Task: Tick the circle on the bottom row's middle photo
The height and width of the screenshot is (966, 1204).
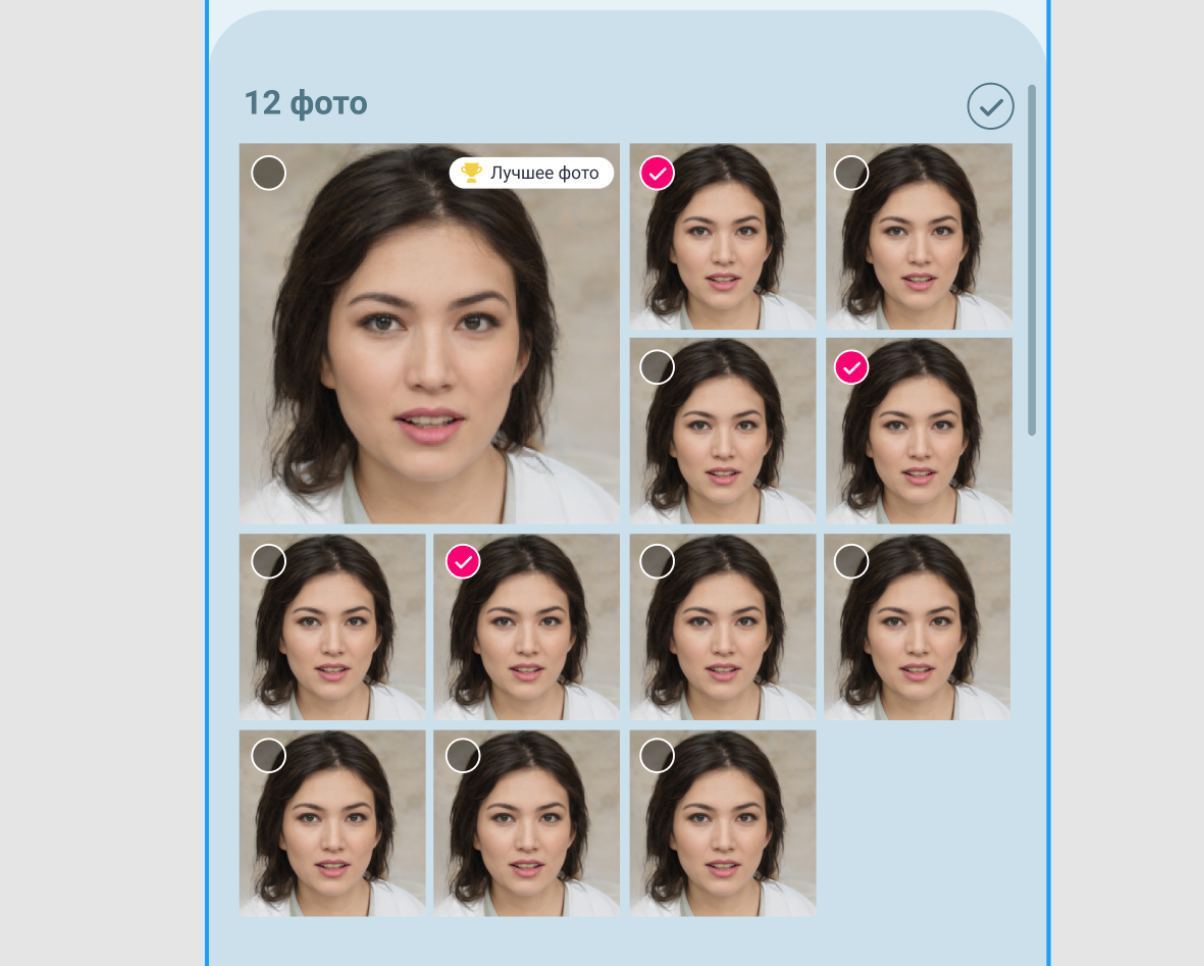Action: point(462,755)
